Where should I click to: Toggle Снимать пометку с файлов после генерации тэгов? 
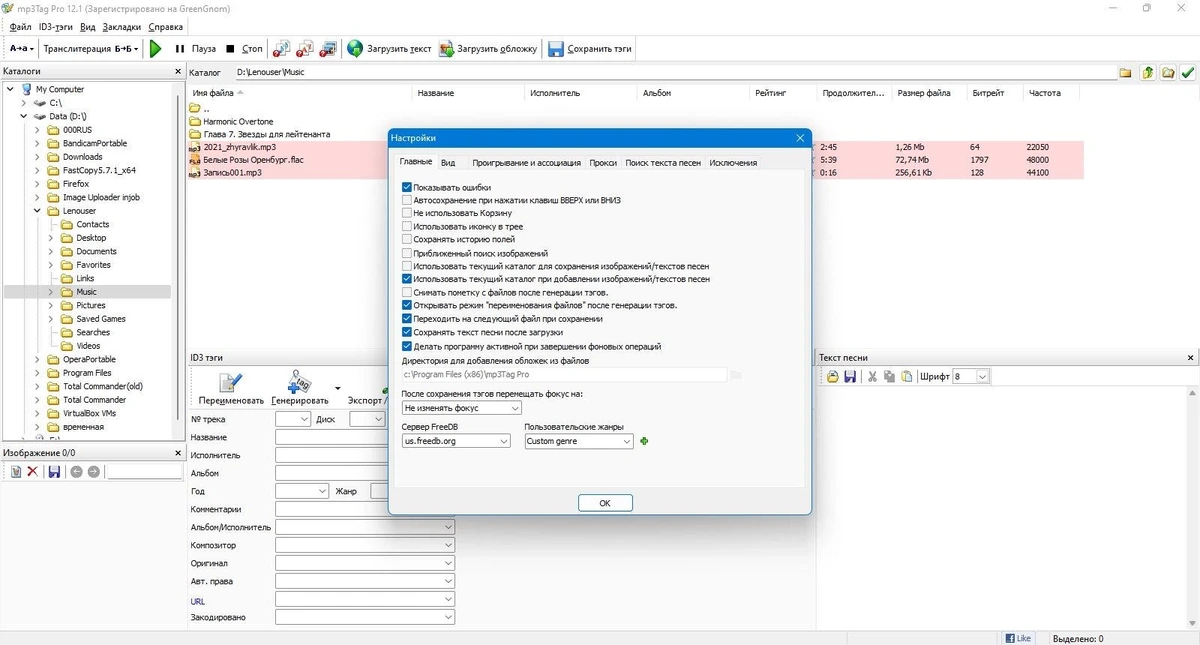(407, 292)
